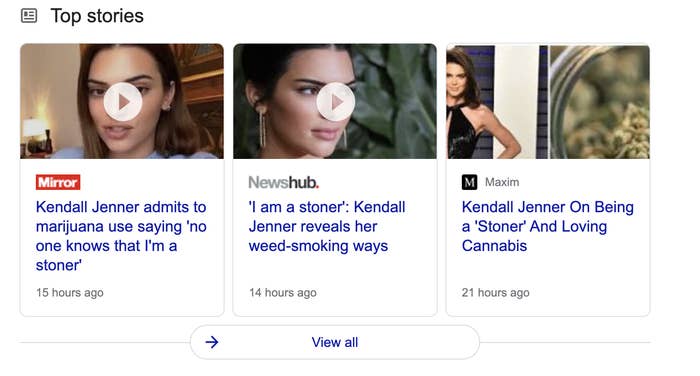
Task: Click the Maxim M logo icon
Action: pyautogui.click(x=470, y=182)
